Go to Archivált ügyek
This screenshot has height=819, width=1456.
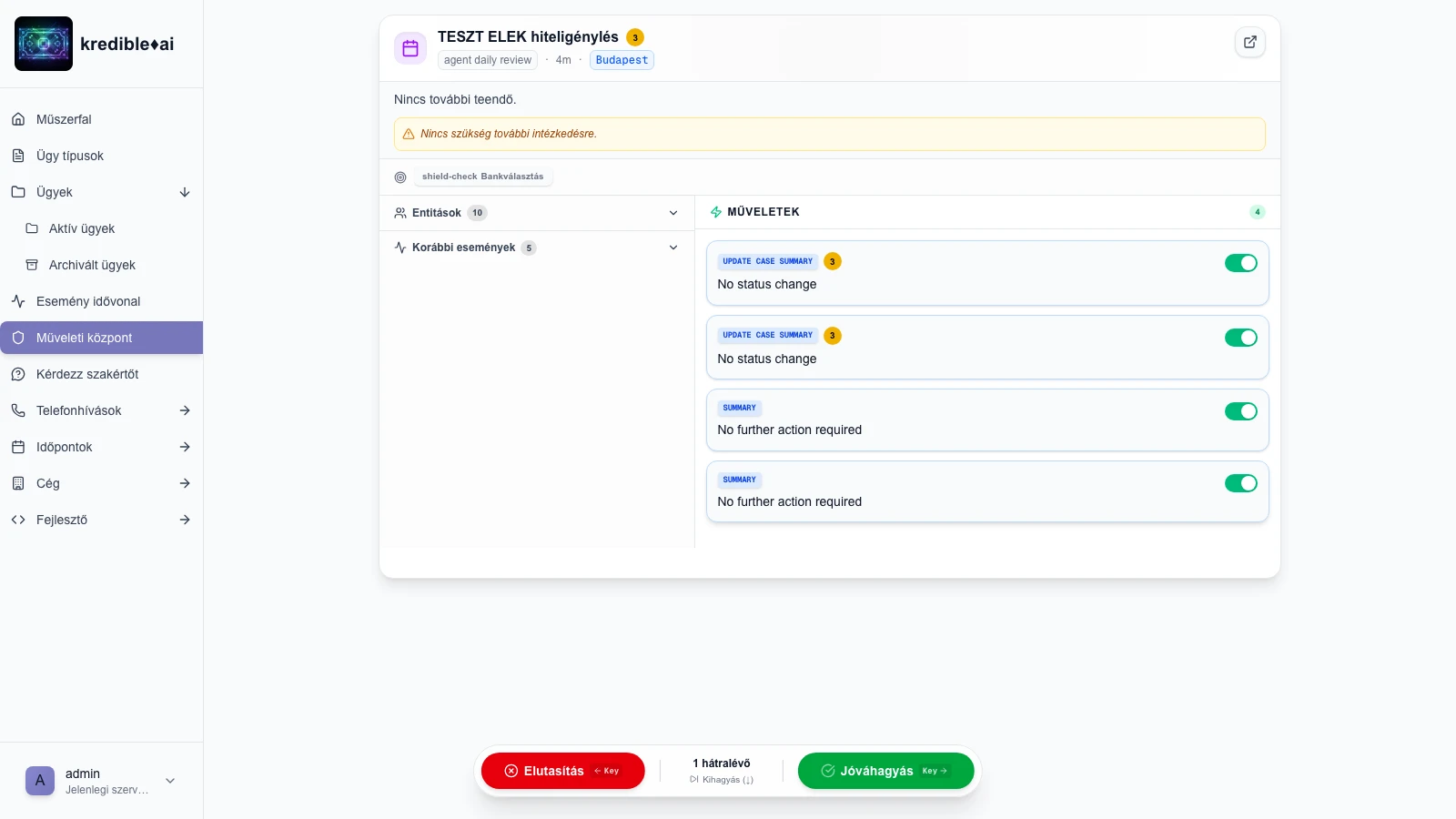click(x=92, y=265)
